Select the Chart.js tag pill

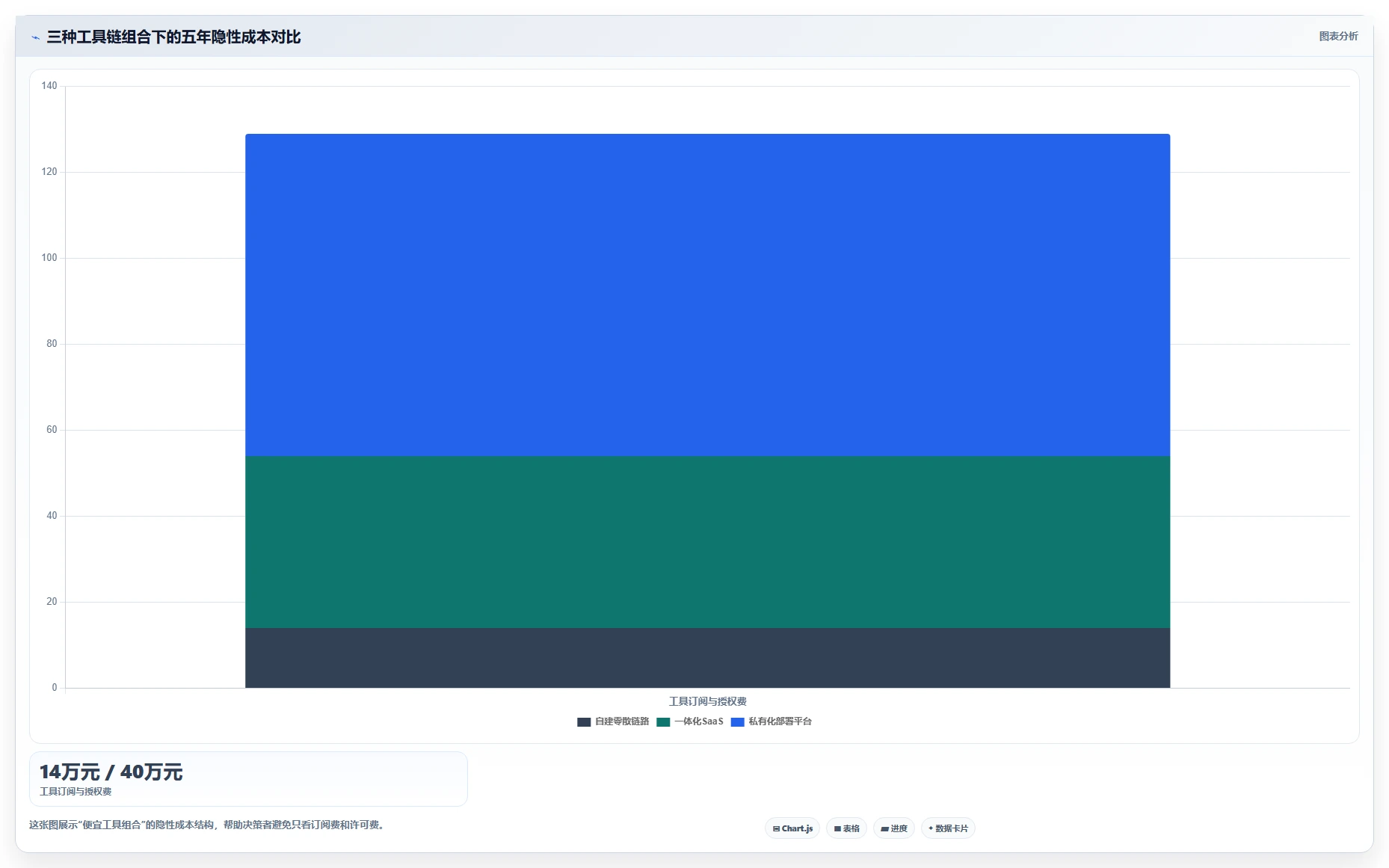[792, 828]
